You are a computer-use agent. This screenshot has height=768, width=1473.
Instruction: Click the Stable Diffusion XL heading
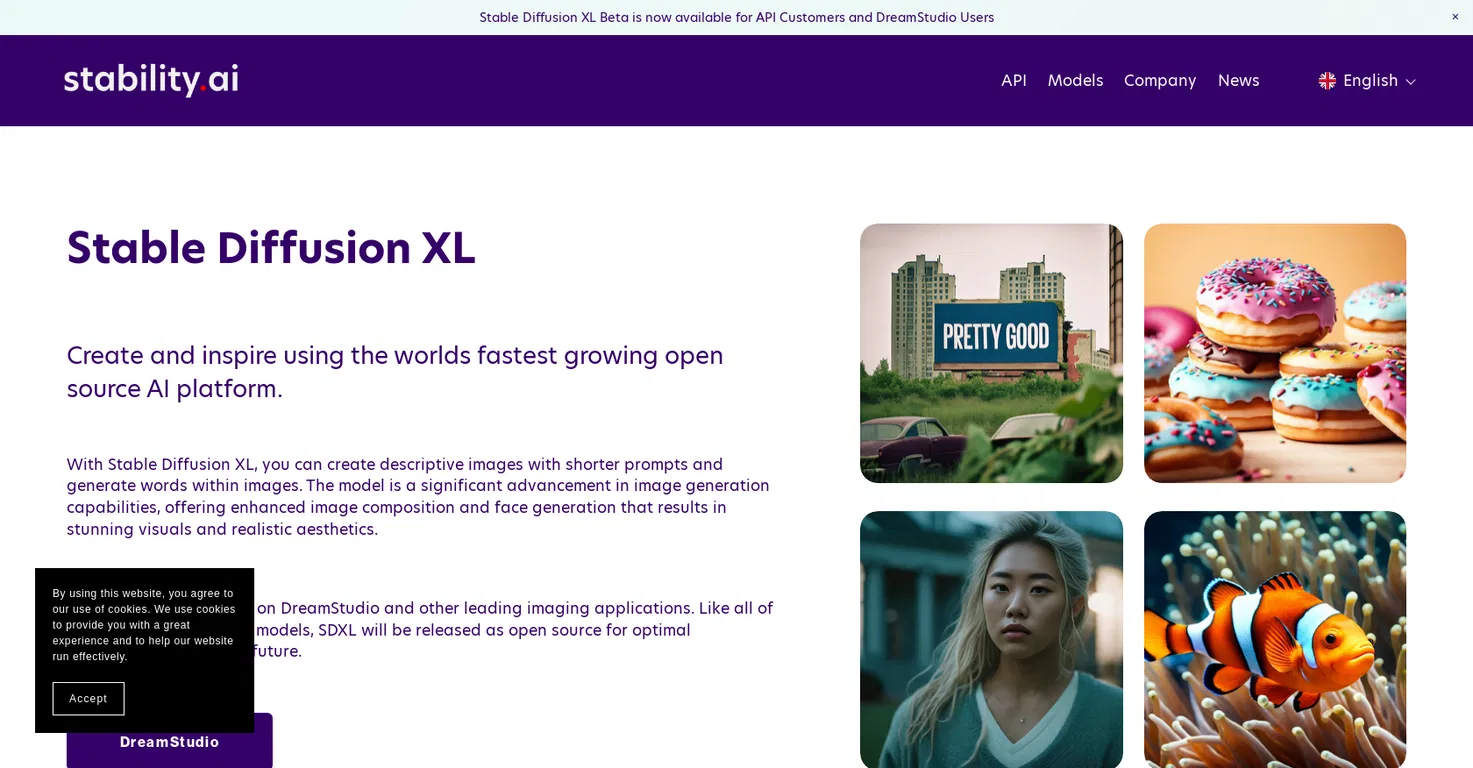point(271,248)
